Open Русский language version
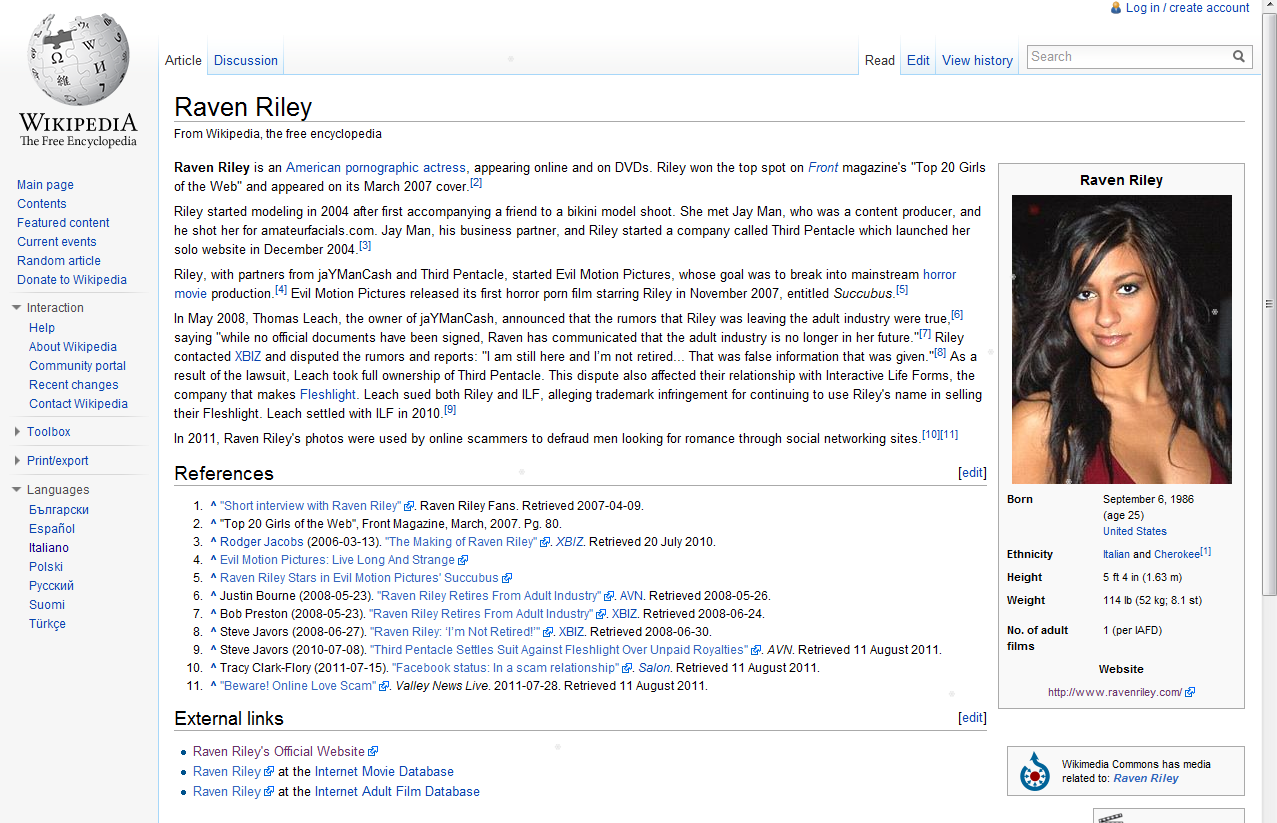This screenshot has width=1277, height=823. pos(51,586)
